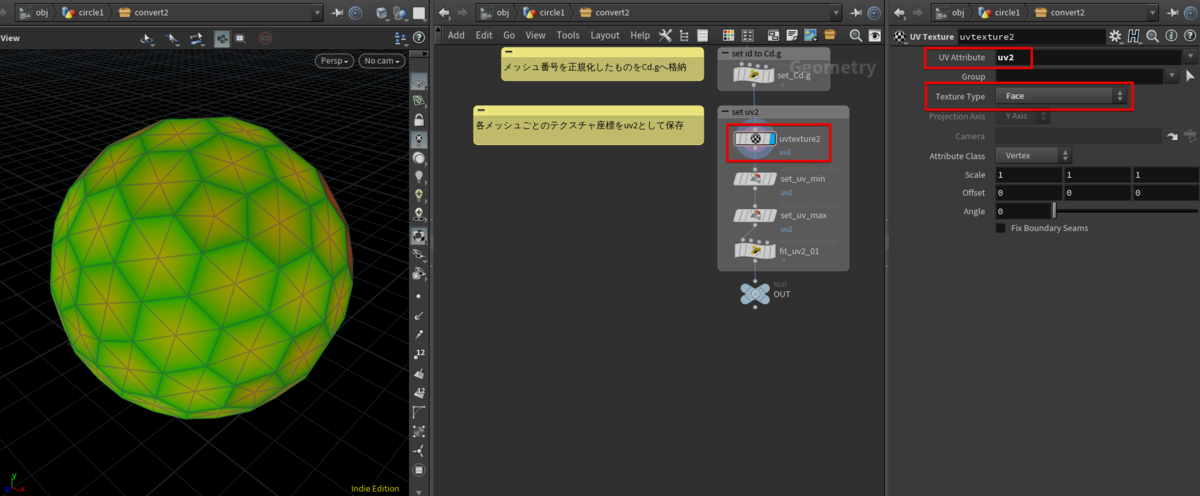
Task: Click the Angle slider track
Action: tap(1125, 211)
